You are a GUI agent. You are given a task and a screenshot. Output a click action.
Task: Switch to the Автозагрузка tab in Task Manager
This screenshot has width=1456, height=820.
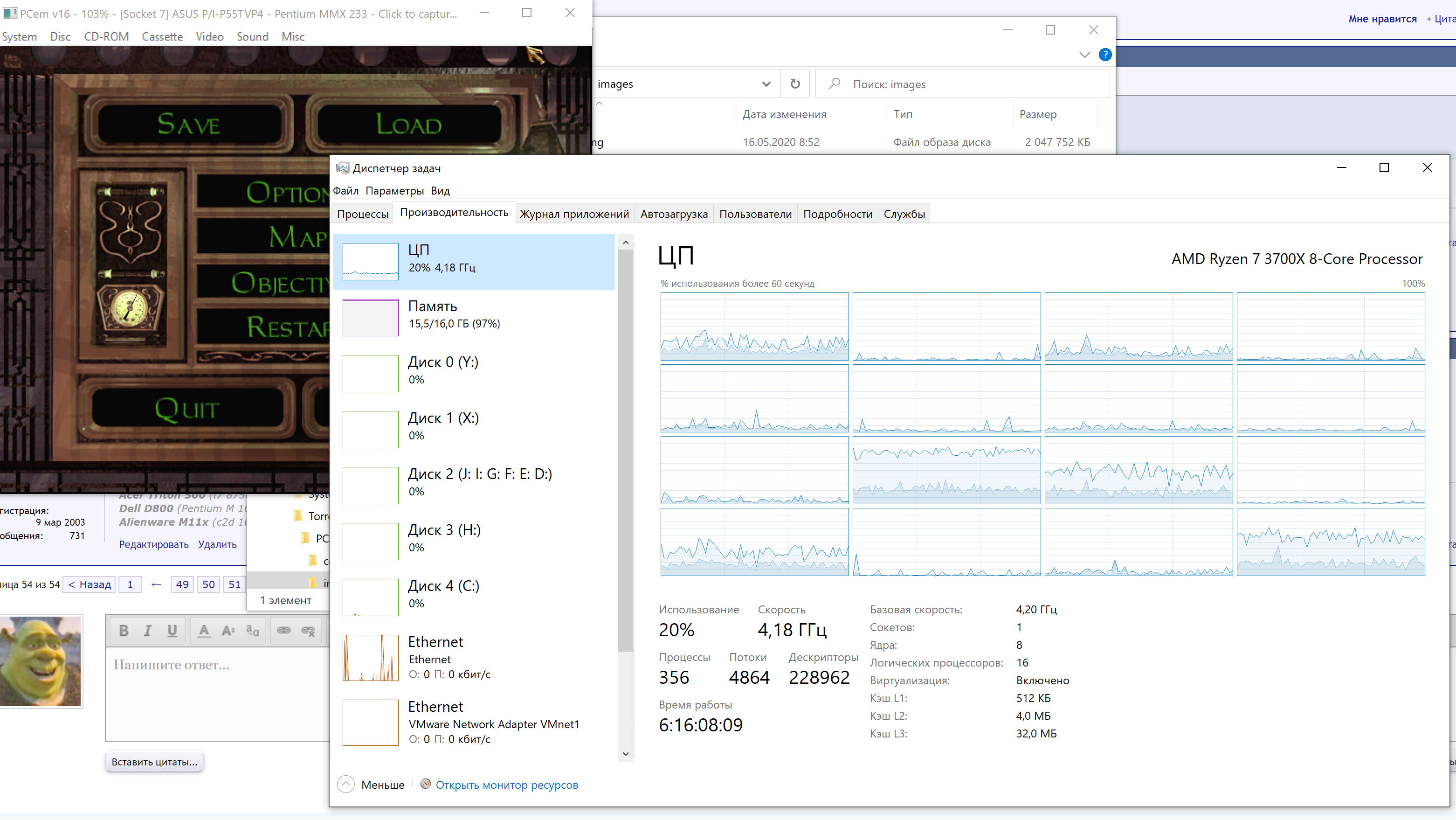click(x=674, y=214)
